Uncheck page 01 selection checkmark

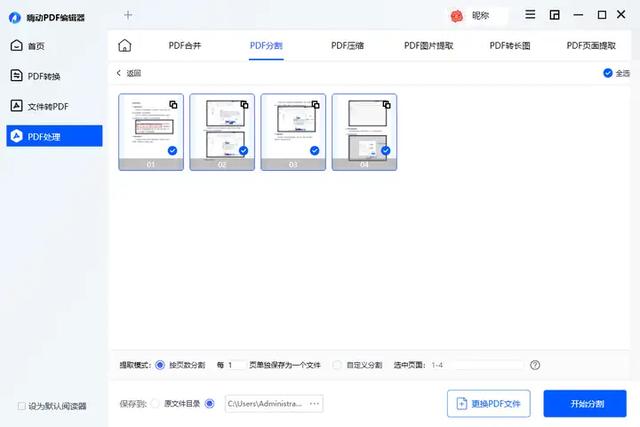[x=172, y=151]
